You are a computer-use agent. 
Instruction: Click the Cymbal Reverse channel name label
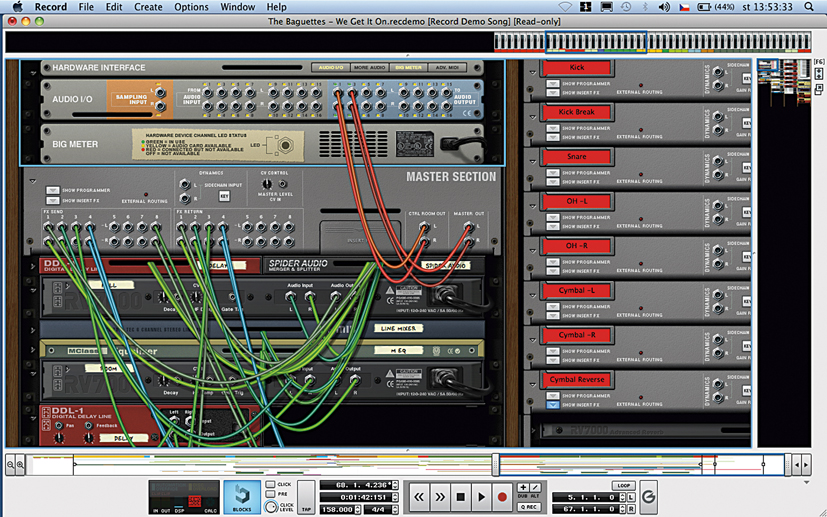576,380
